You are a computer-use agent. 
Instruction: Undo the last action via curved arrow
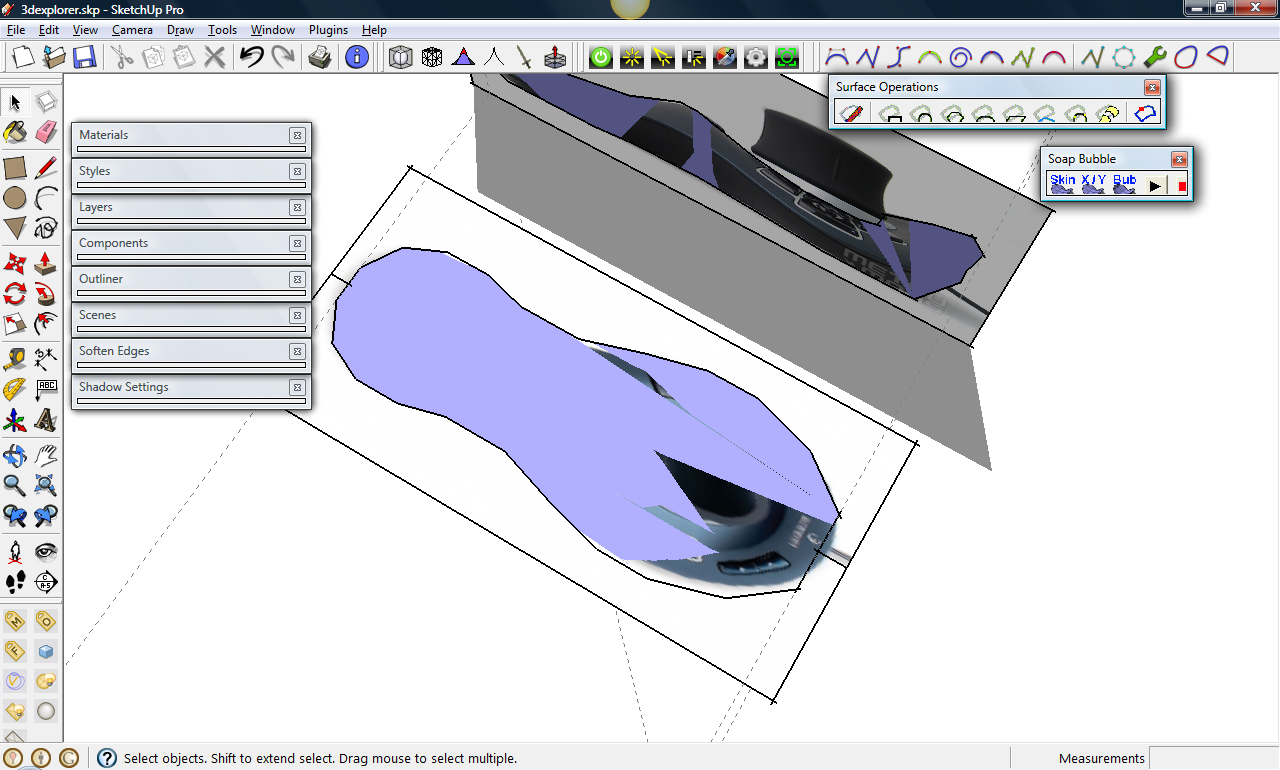[x=252, y=57]
